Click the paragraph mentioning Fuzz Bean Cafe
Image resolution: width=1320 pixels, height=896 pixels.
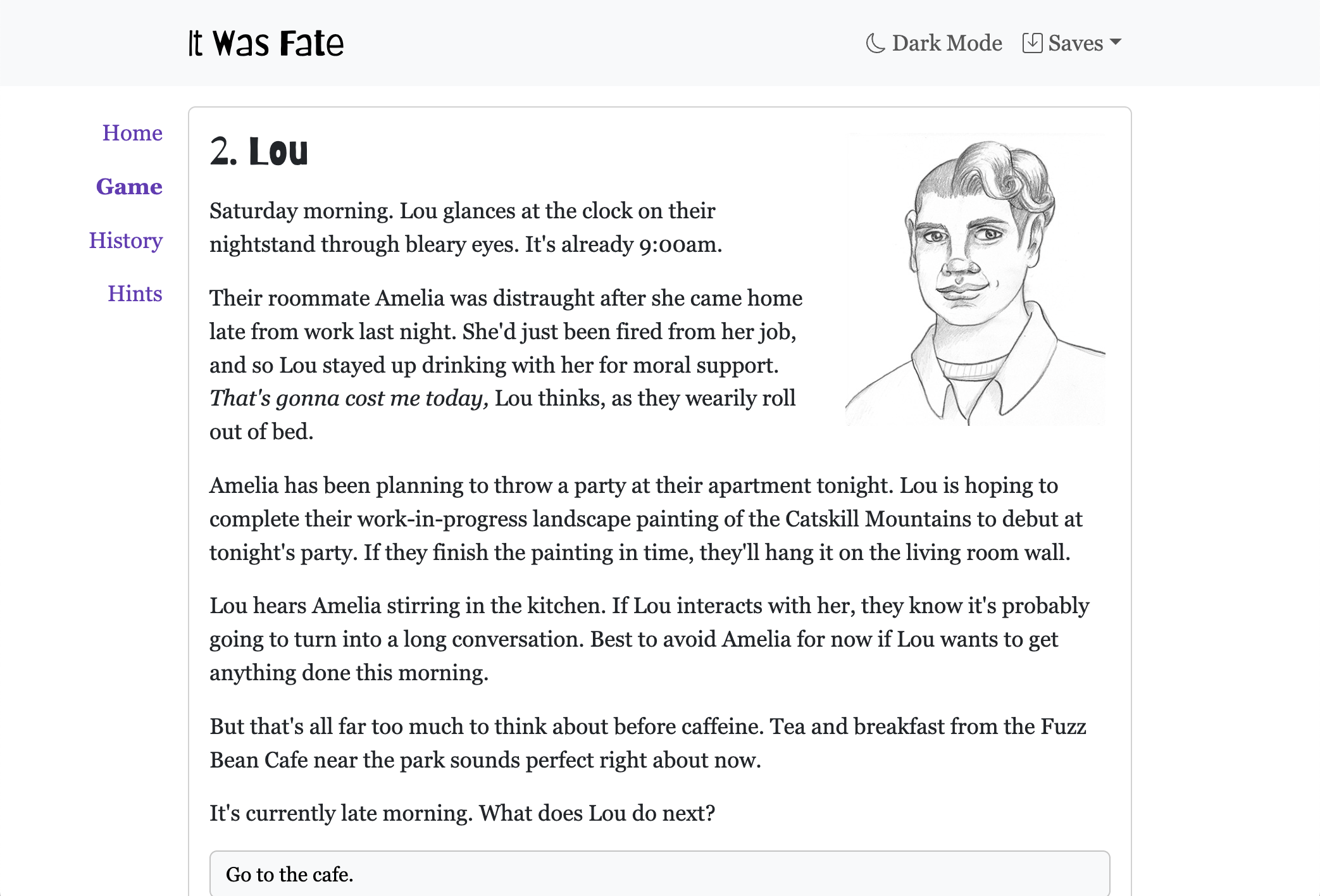(647, 743)
